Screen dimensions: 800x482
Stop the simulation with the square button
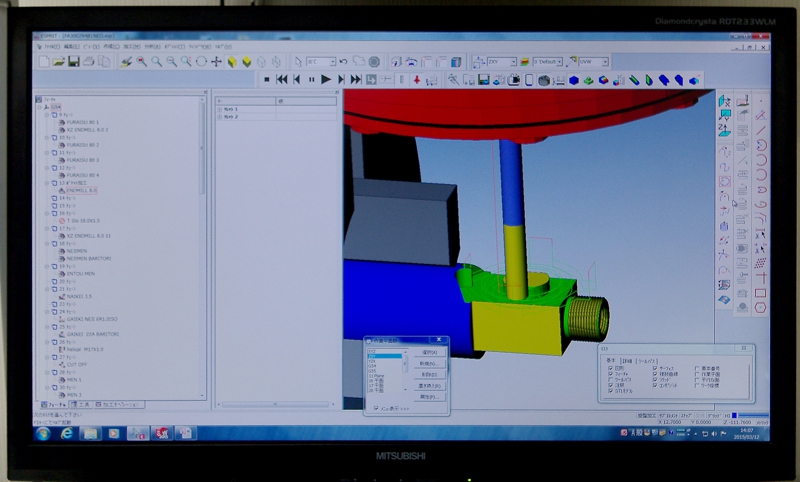point(266,80)
